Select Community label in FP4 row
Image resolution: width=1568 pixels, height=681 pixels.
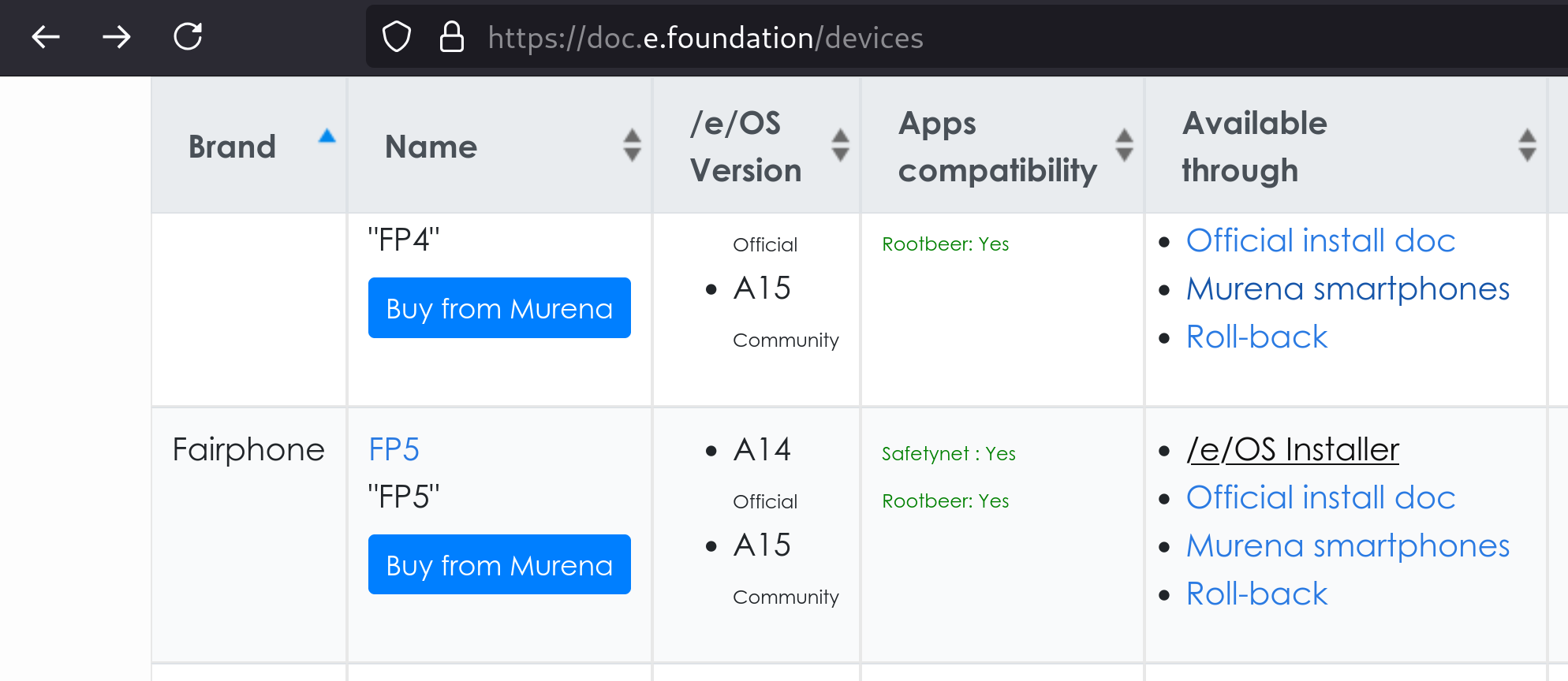click(x=786, y=340)
